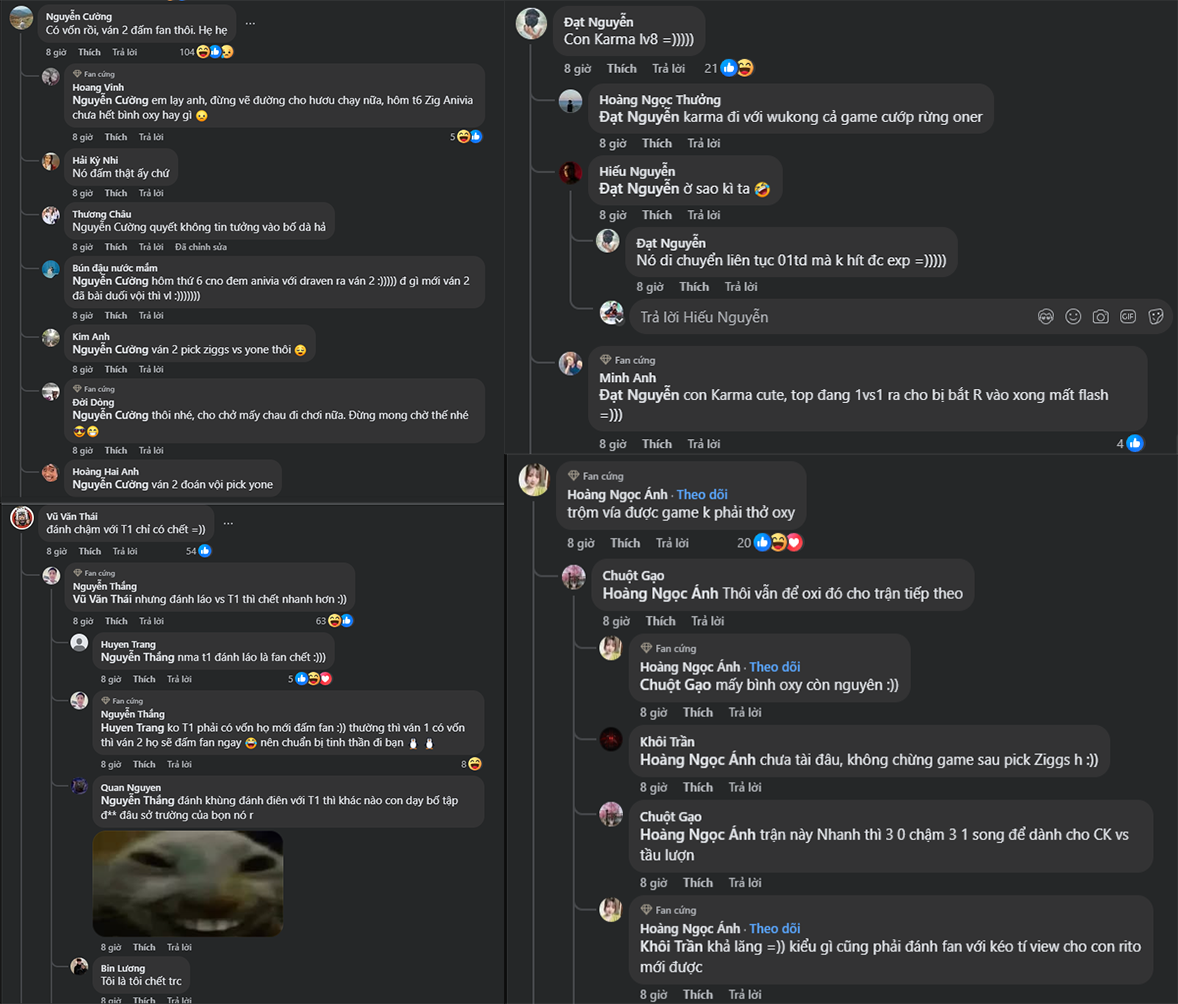1178x1004 pixels.
Task: Open GIF picker in reply box
Action: click(1128, 317)
